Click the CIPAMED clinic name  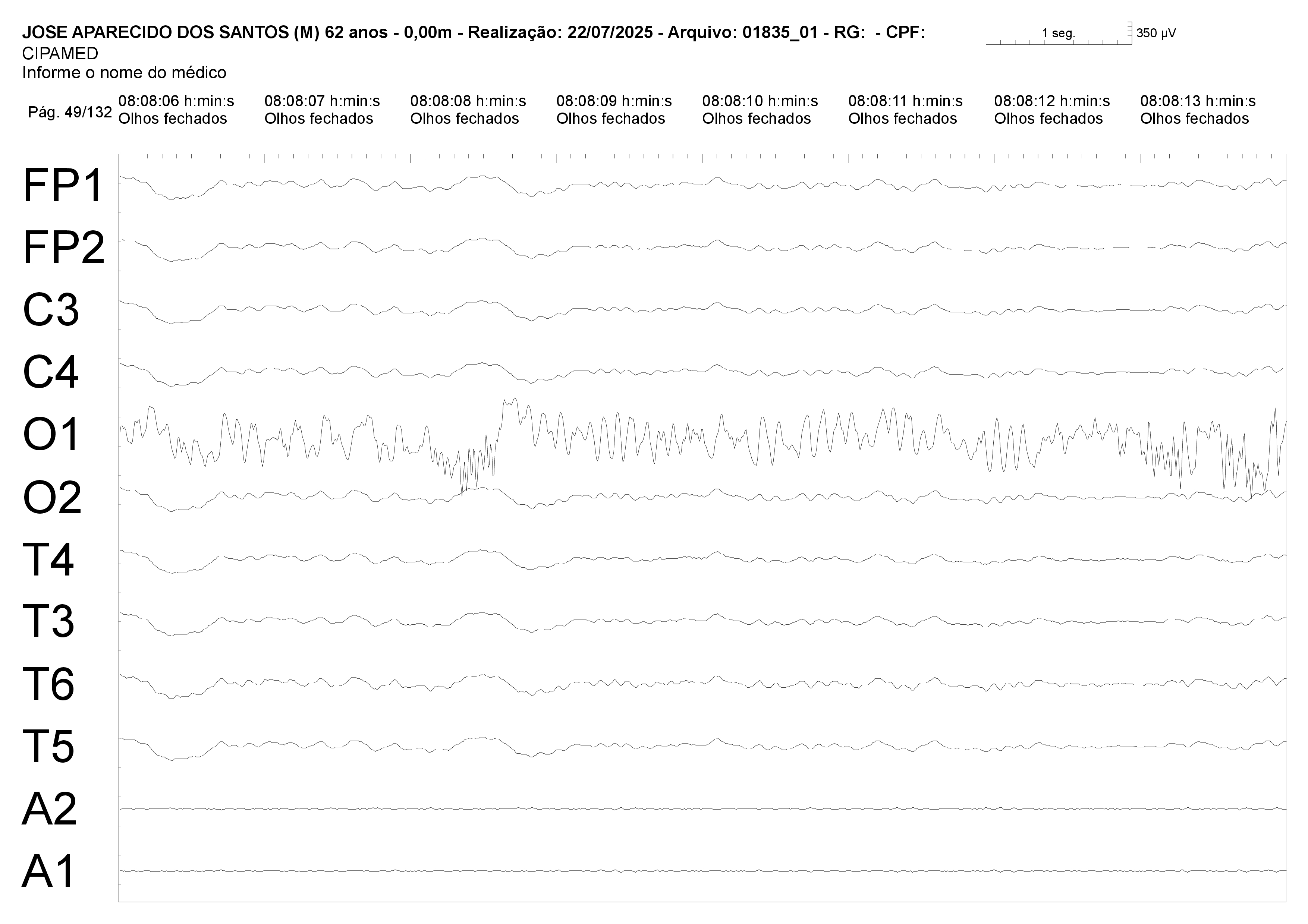pyautogui.click(x=60, y=54)
